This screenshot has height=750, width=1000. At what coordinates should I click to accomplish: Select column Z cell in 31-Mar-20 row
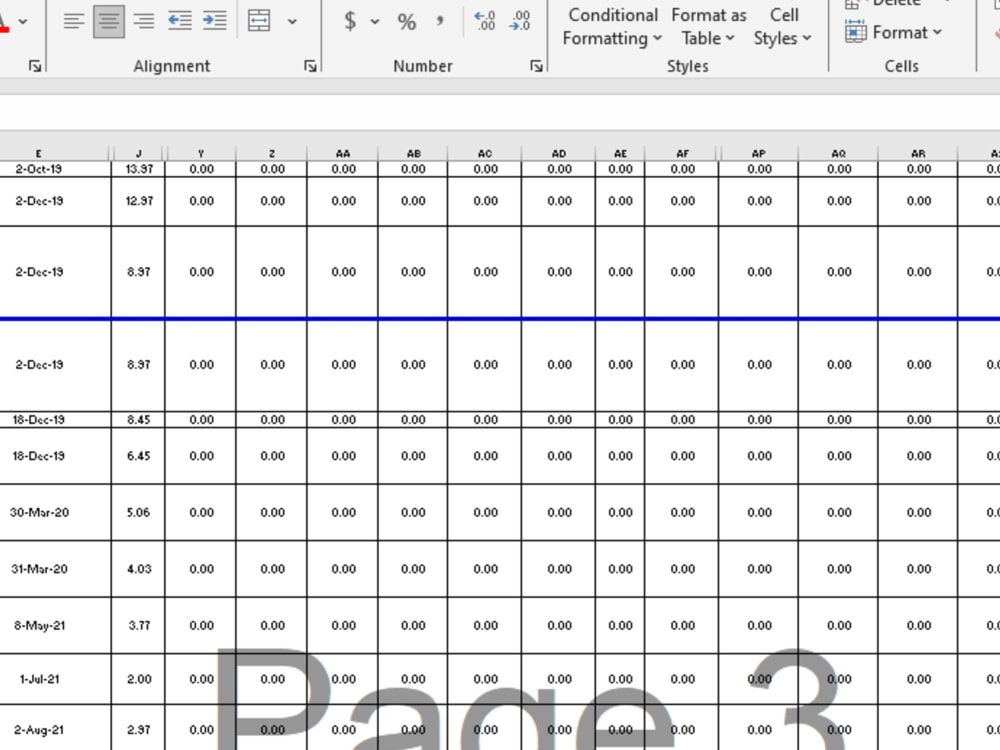[x=272, y=569]
